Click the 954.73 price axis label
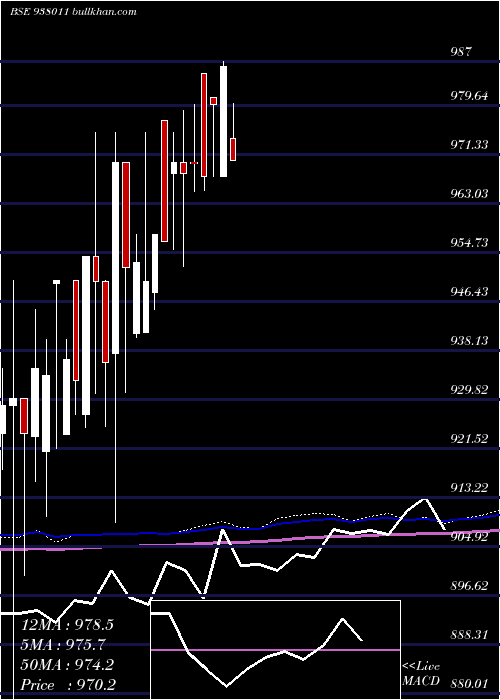This screenshot has height=700, width=500. point(469,243)
